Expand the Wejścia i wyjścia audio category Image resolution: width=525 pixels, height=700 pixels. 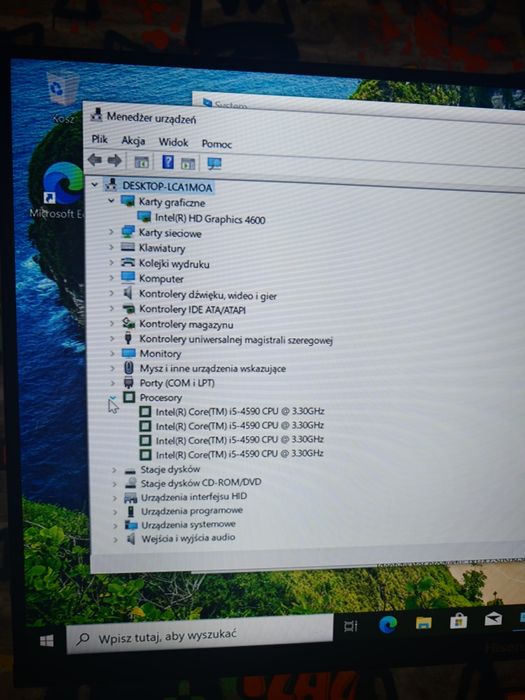(x=116, y=539)
